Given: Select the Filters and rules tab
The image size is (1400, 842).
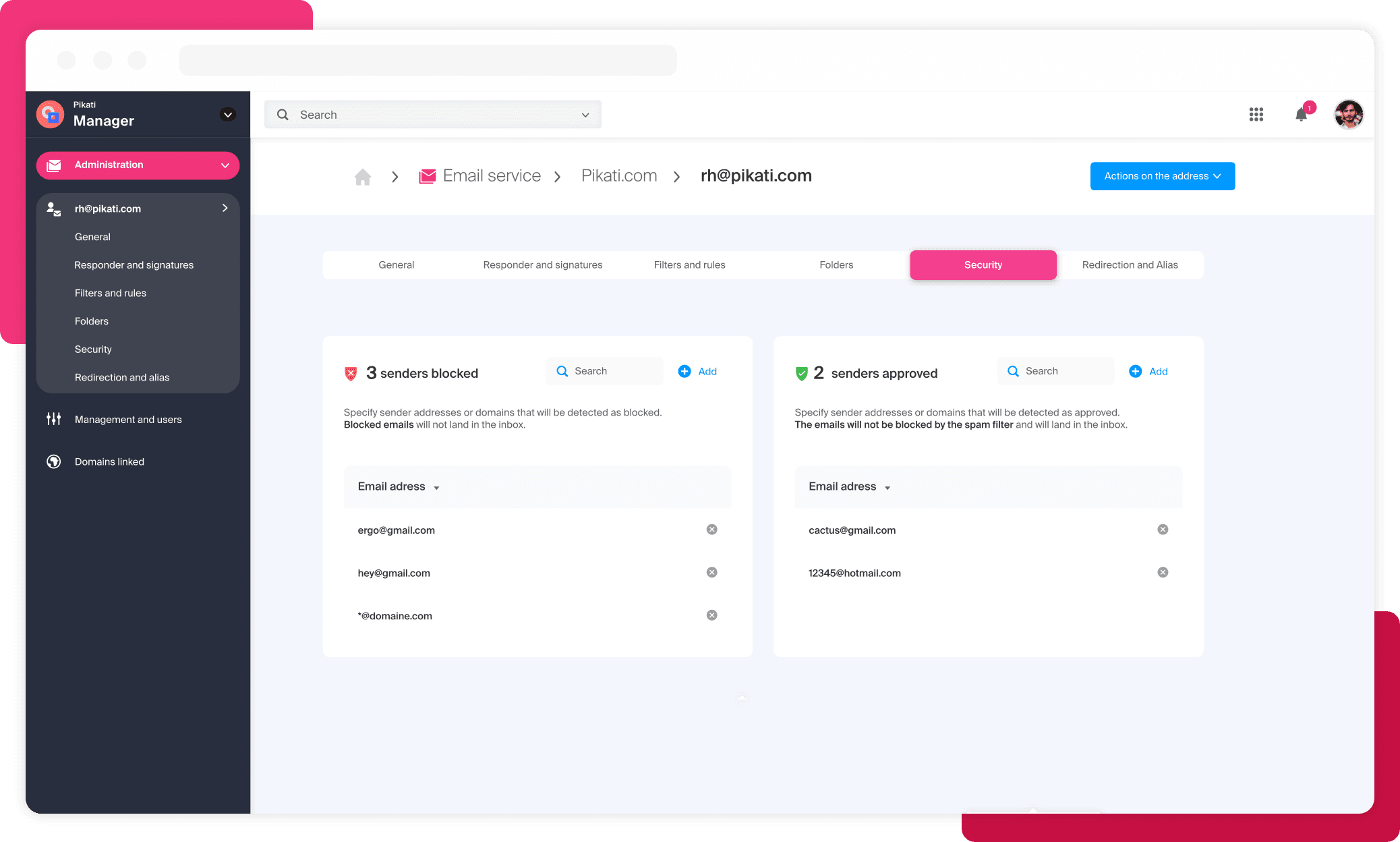Looking at the screenshot, I should [688, 265].
